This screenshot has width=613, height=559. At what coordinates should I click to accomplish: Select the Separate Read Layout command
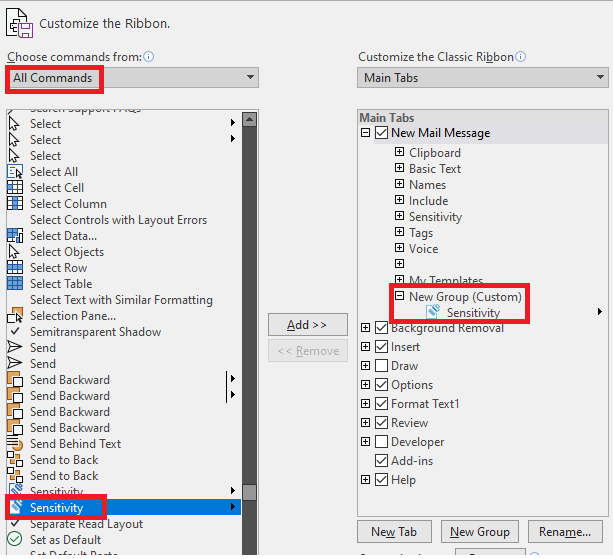pyautogui.click(x=124, y=524)
